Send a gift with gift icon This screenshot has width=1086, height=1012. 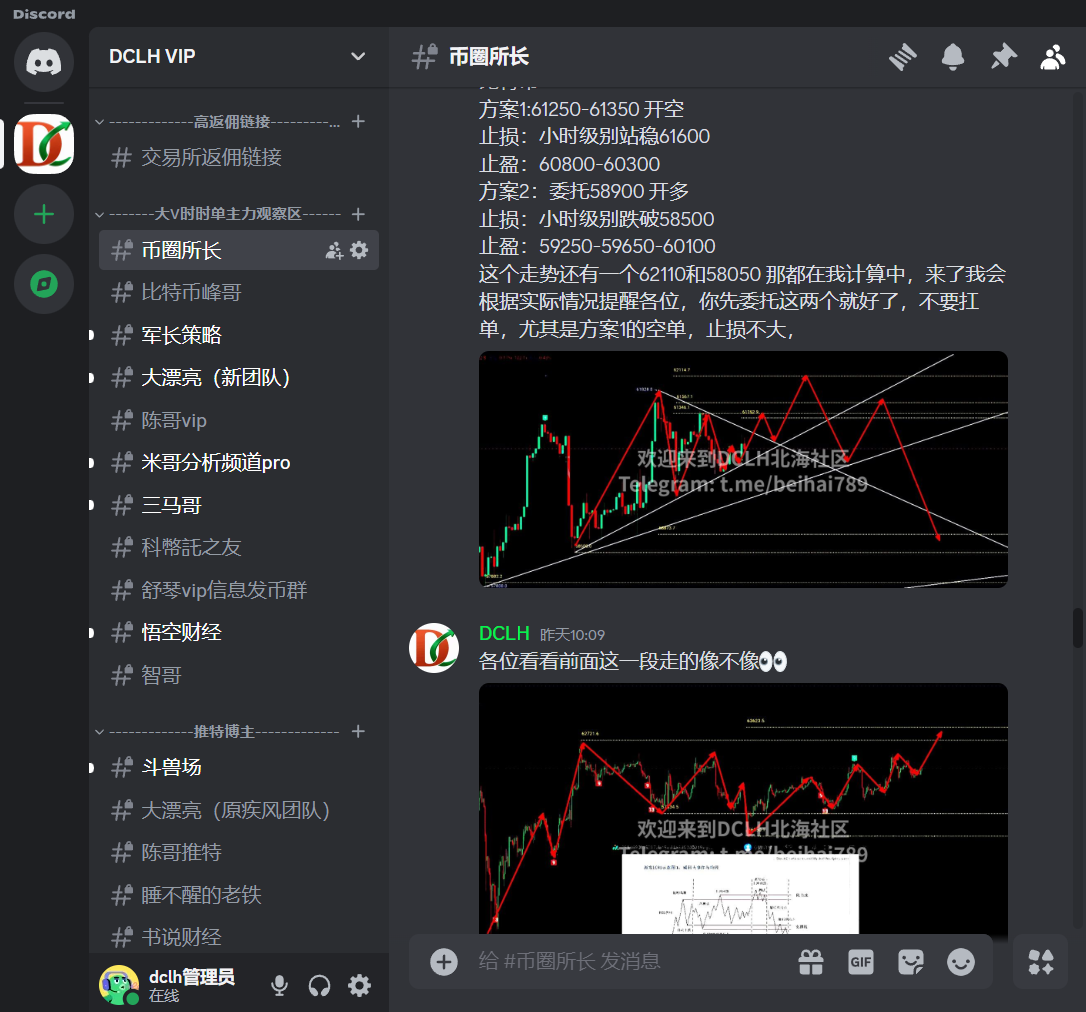(810, 962)
